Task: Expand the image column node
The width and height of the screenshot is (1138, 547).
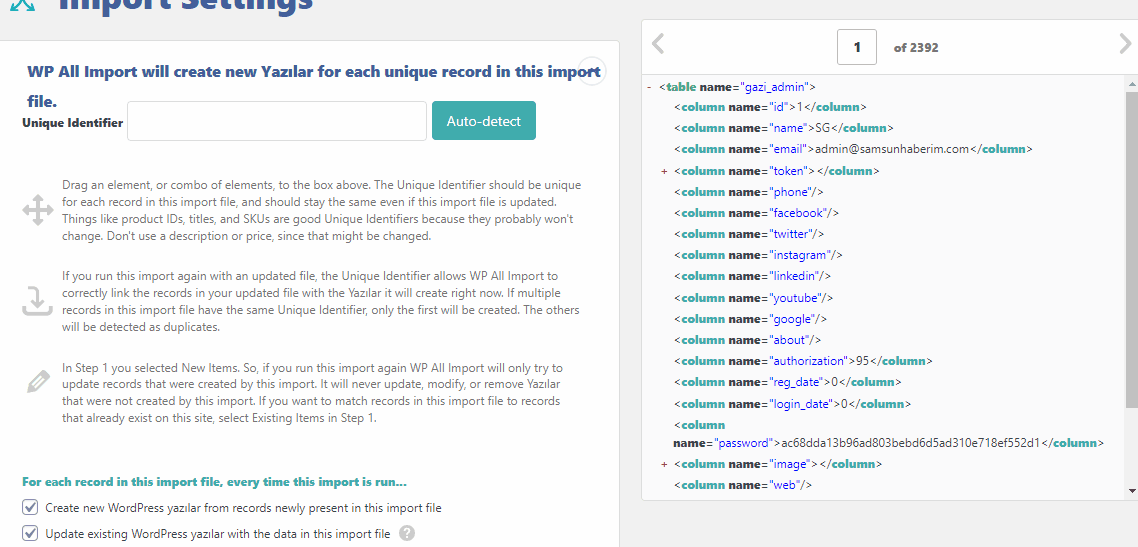Action: [663, 464]
